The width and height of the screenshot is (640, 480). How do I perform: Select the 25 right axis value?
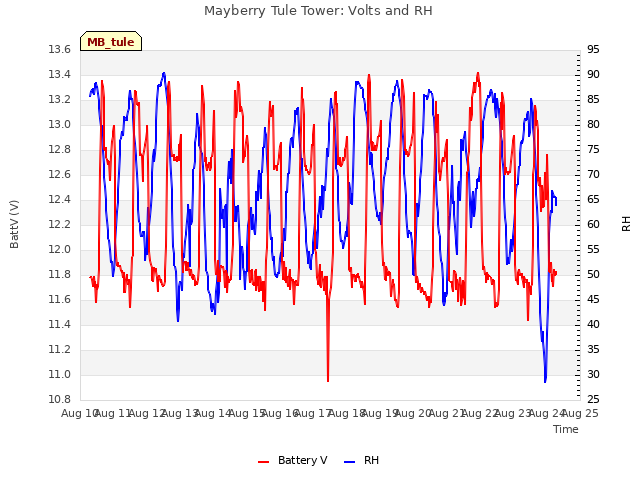tap(593, 399)
